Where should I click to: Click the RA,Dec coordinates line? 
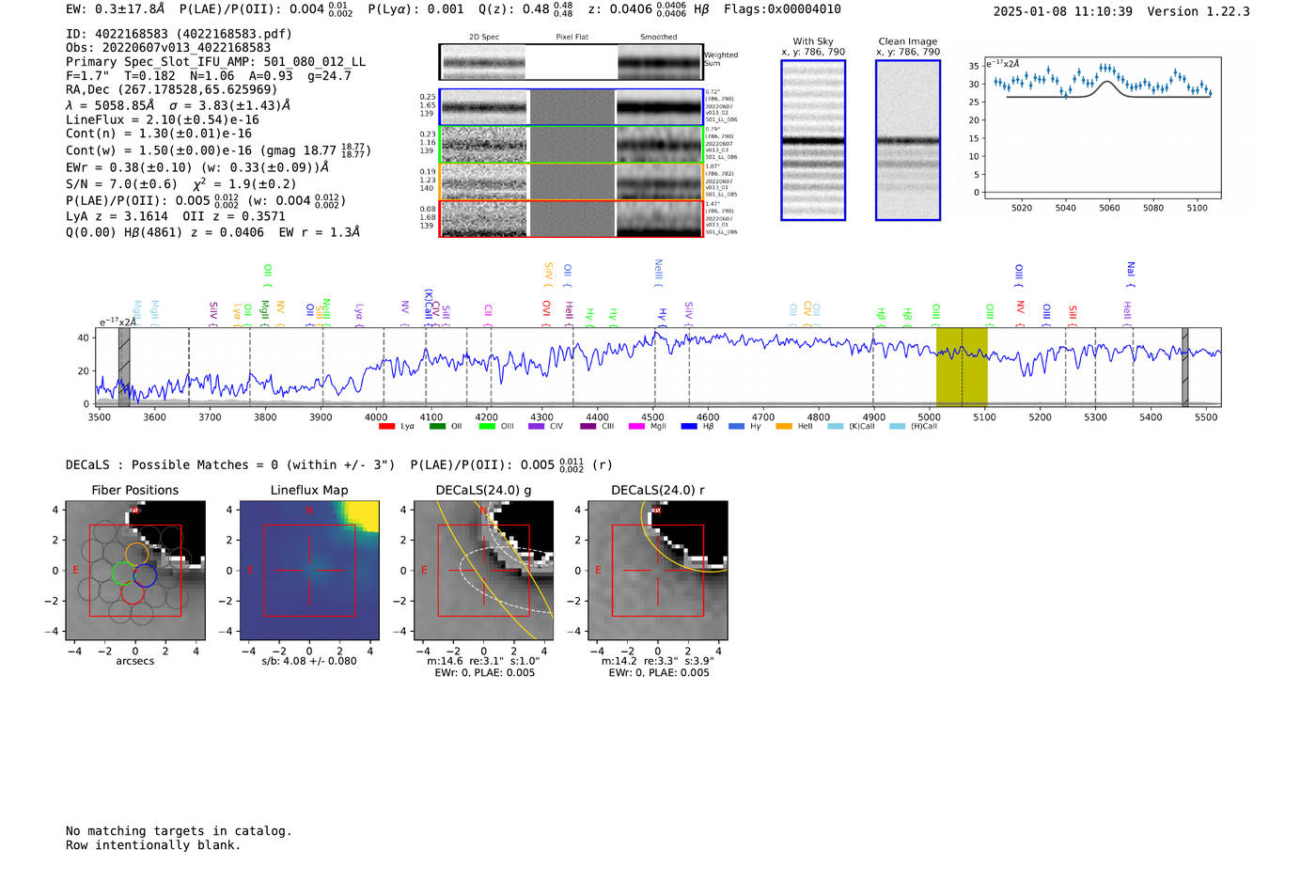tap(171, 90)
